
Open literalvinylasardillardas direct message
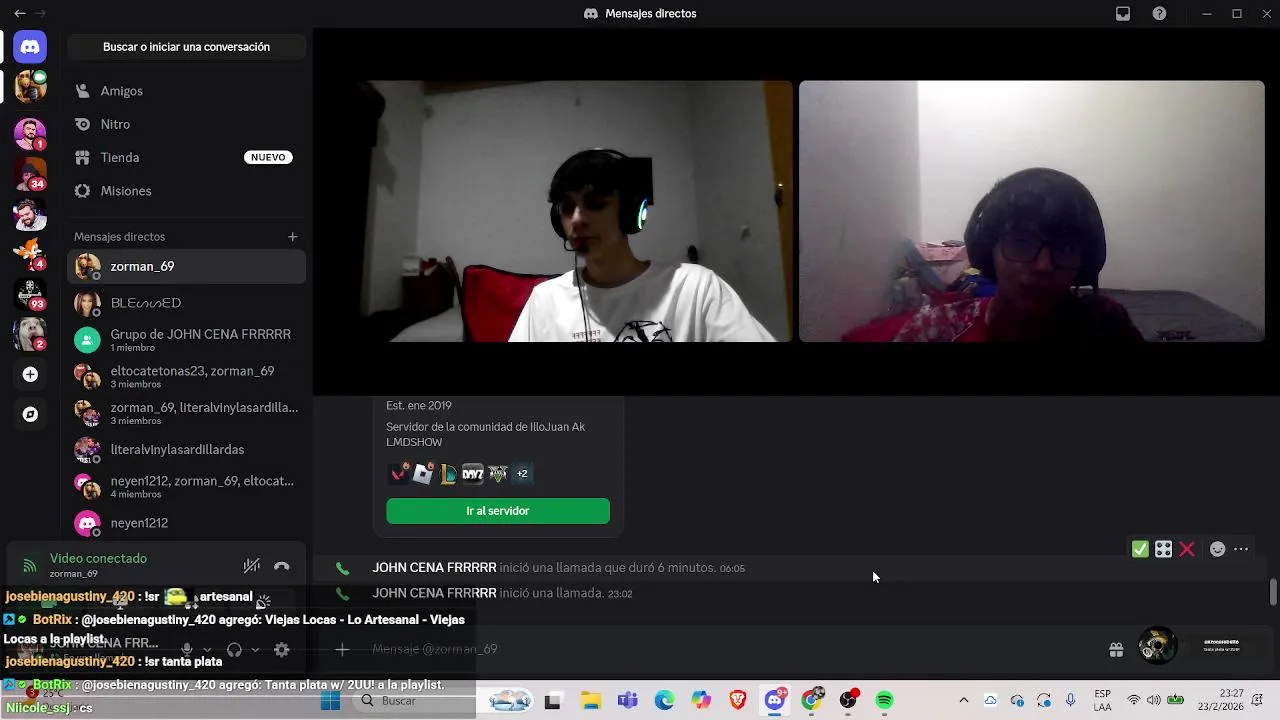pos(186,450)
